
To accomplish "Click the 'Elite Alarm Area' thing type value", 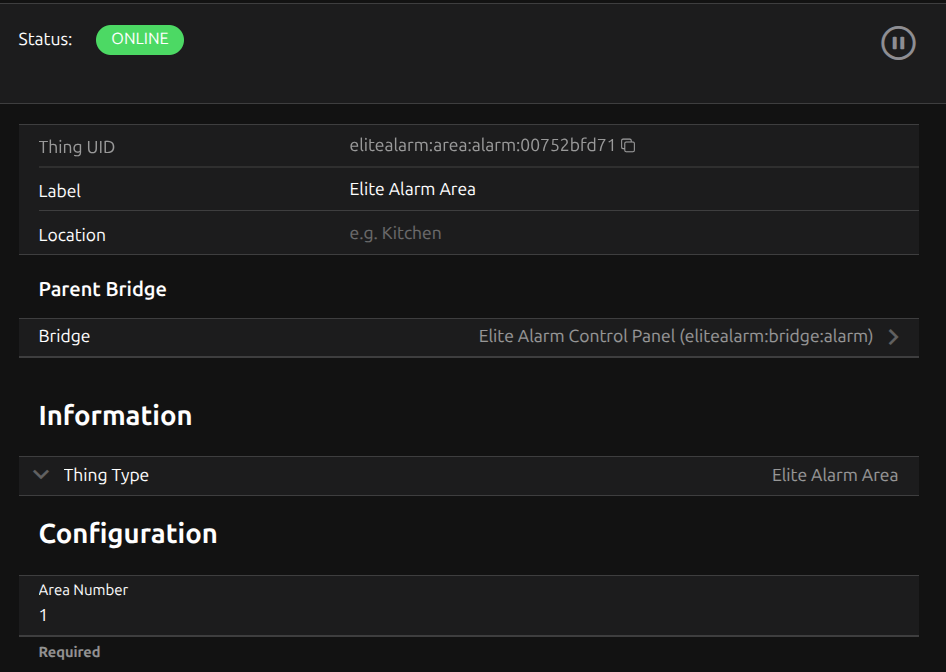I will point(834,475).
